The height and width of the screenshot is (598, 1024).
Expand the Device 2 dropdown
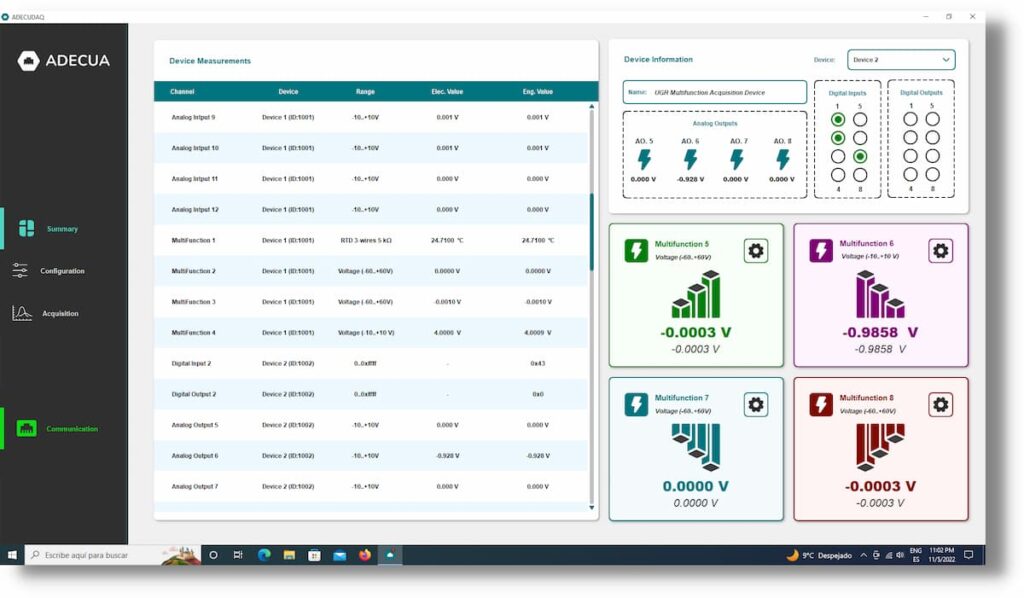(900, 60)
